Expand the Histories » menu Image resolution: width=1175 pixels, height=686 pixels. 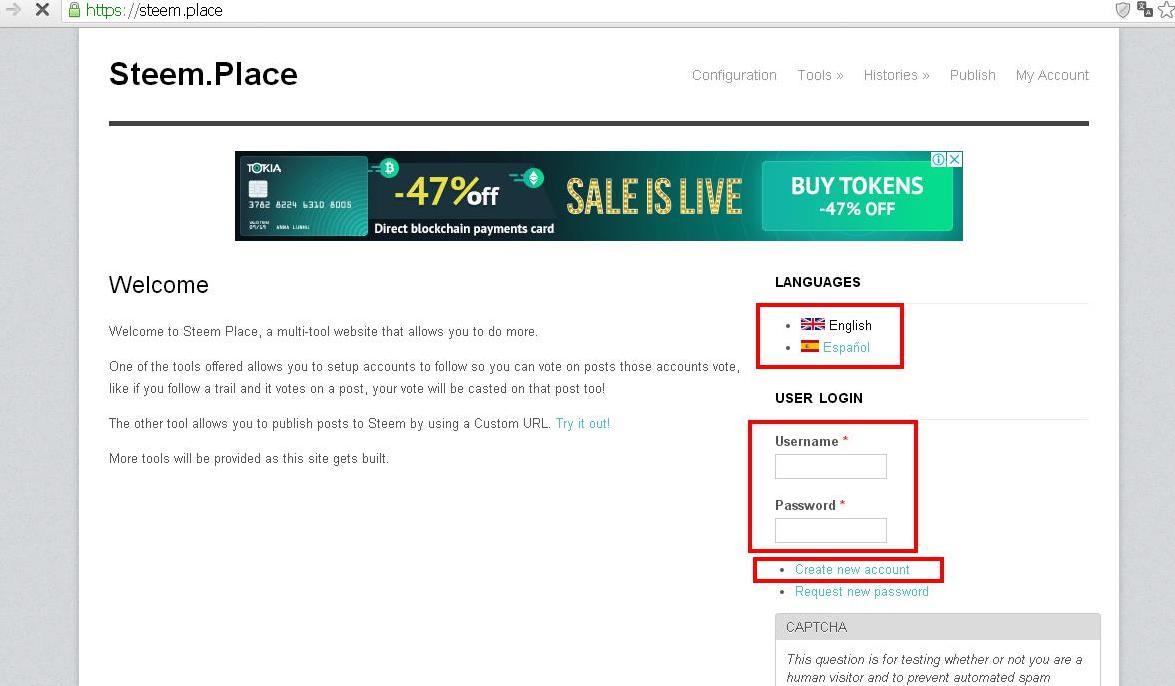896,75
